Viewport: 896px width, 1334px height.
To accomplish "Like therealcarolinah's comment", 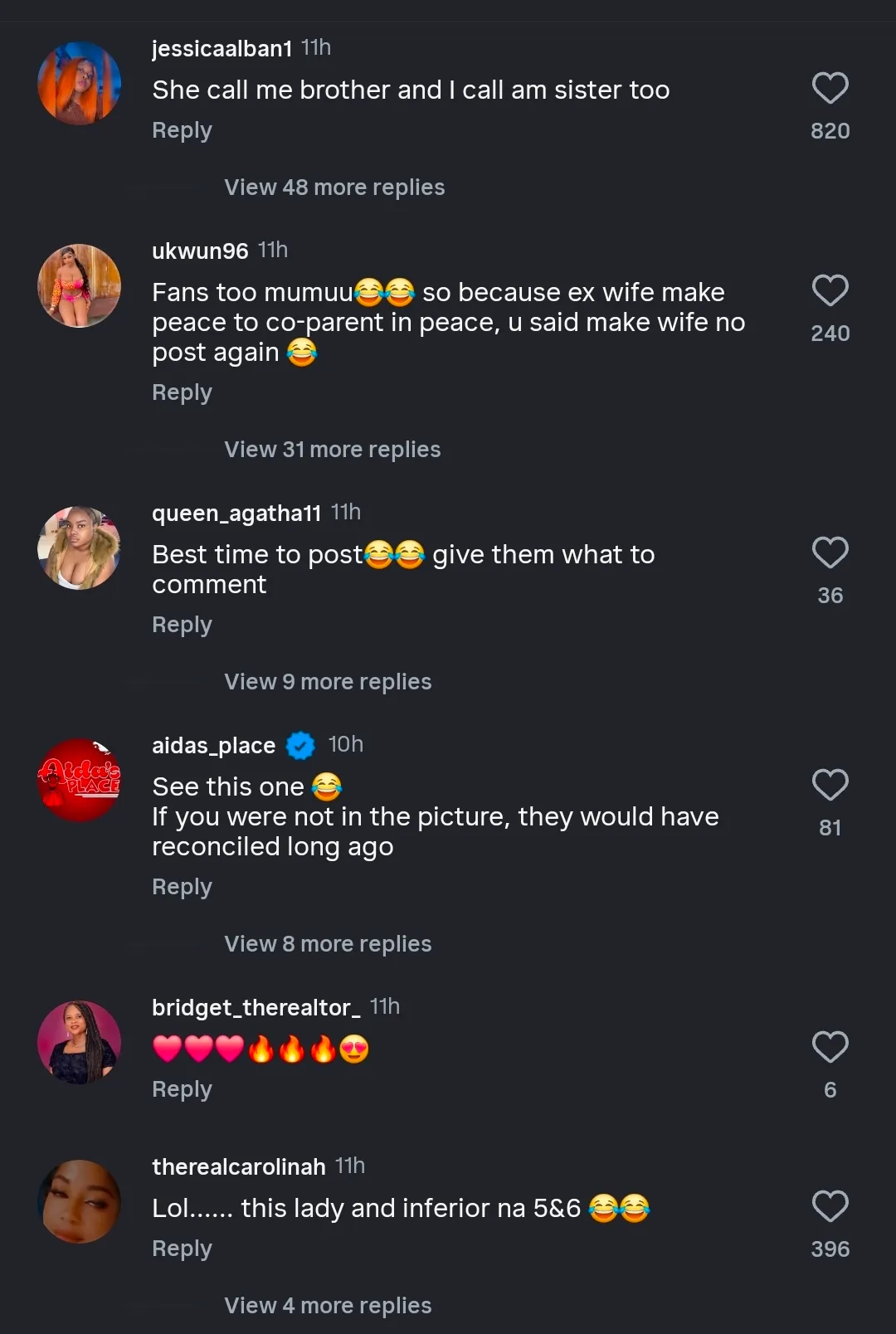I will (x=830, y=1207).
